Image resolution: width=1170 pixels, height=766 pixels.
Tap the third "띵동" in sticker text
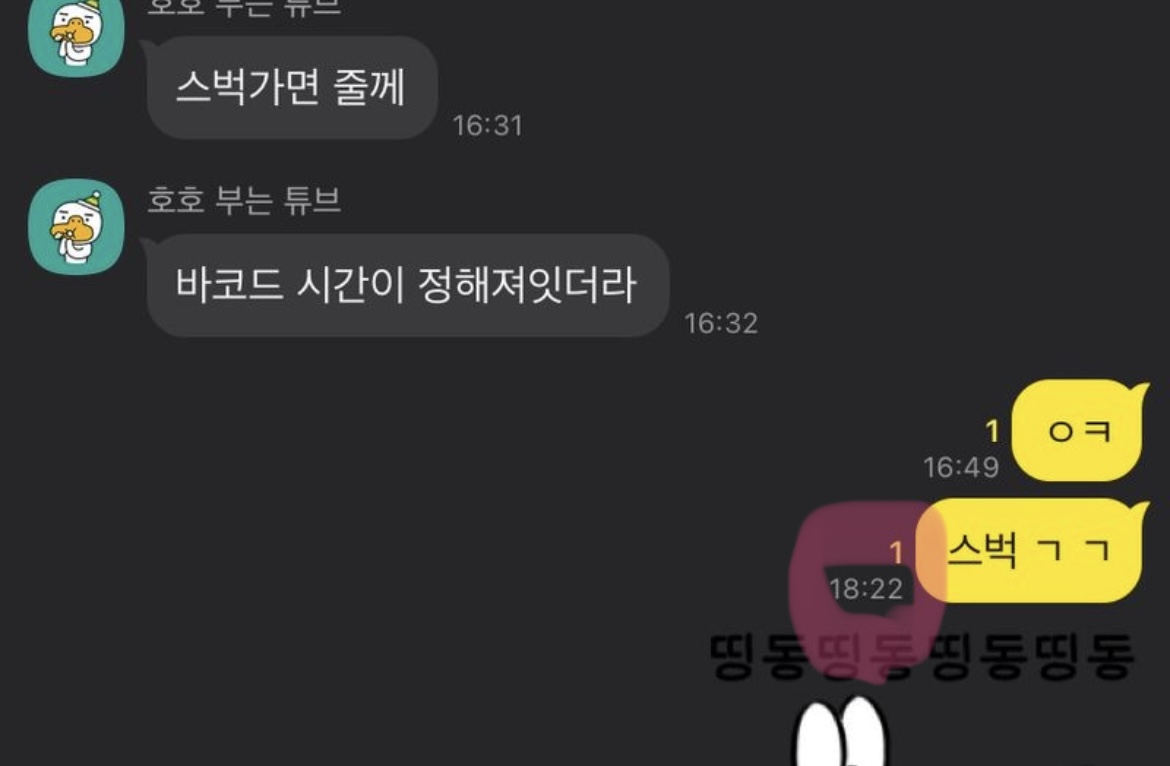click(x=978, y=657)
